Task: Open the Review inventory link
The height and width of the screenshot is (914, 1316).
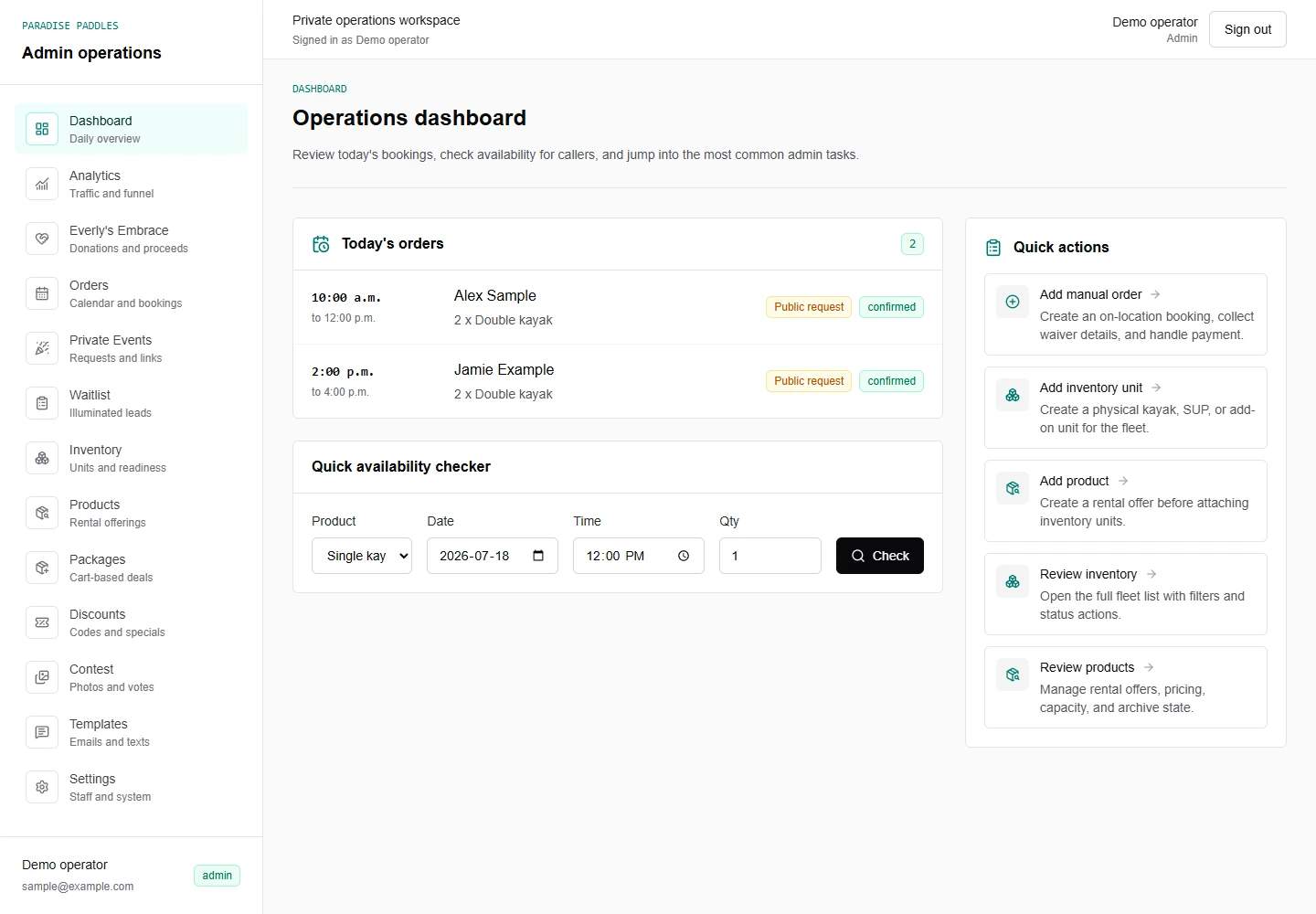Action: [1126, 594]
